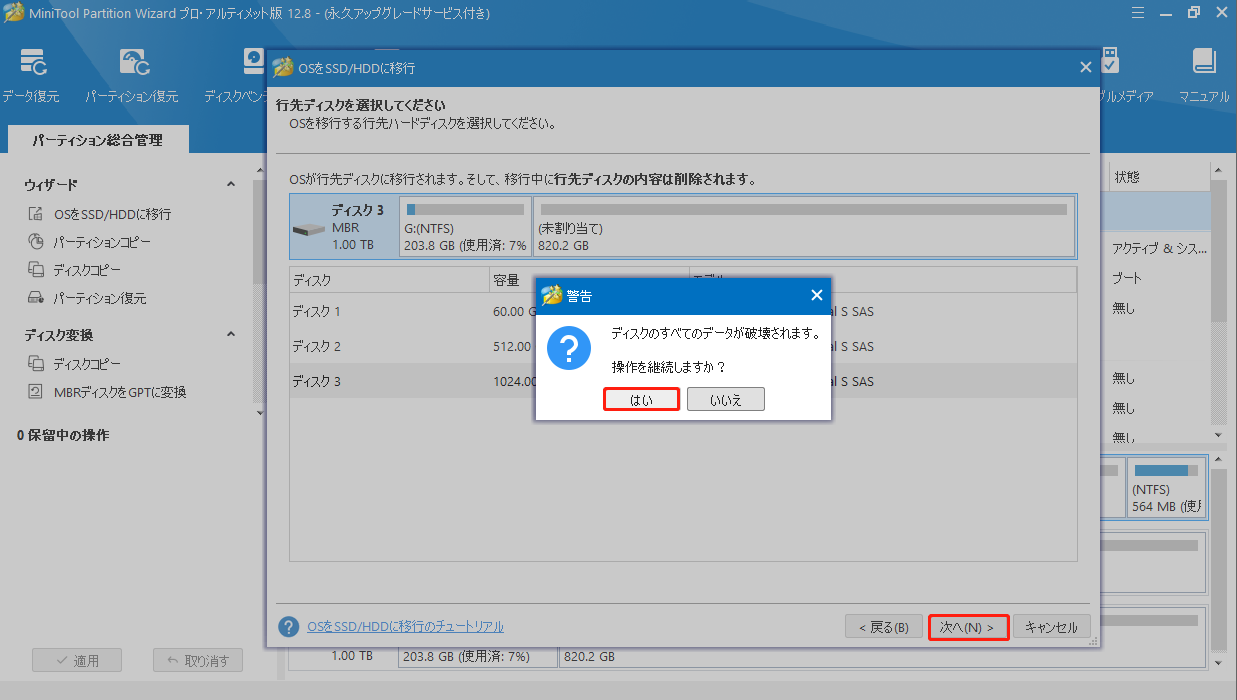This screenshot has width=1237, height=700.
Task: Click G:(NTFS) partition block in disk map
Action: [465, 227]
